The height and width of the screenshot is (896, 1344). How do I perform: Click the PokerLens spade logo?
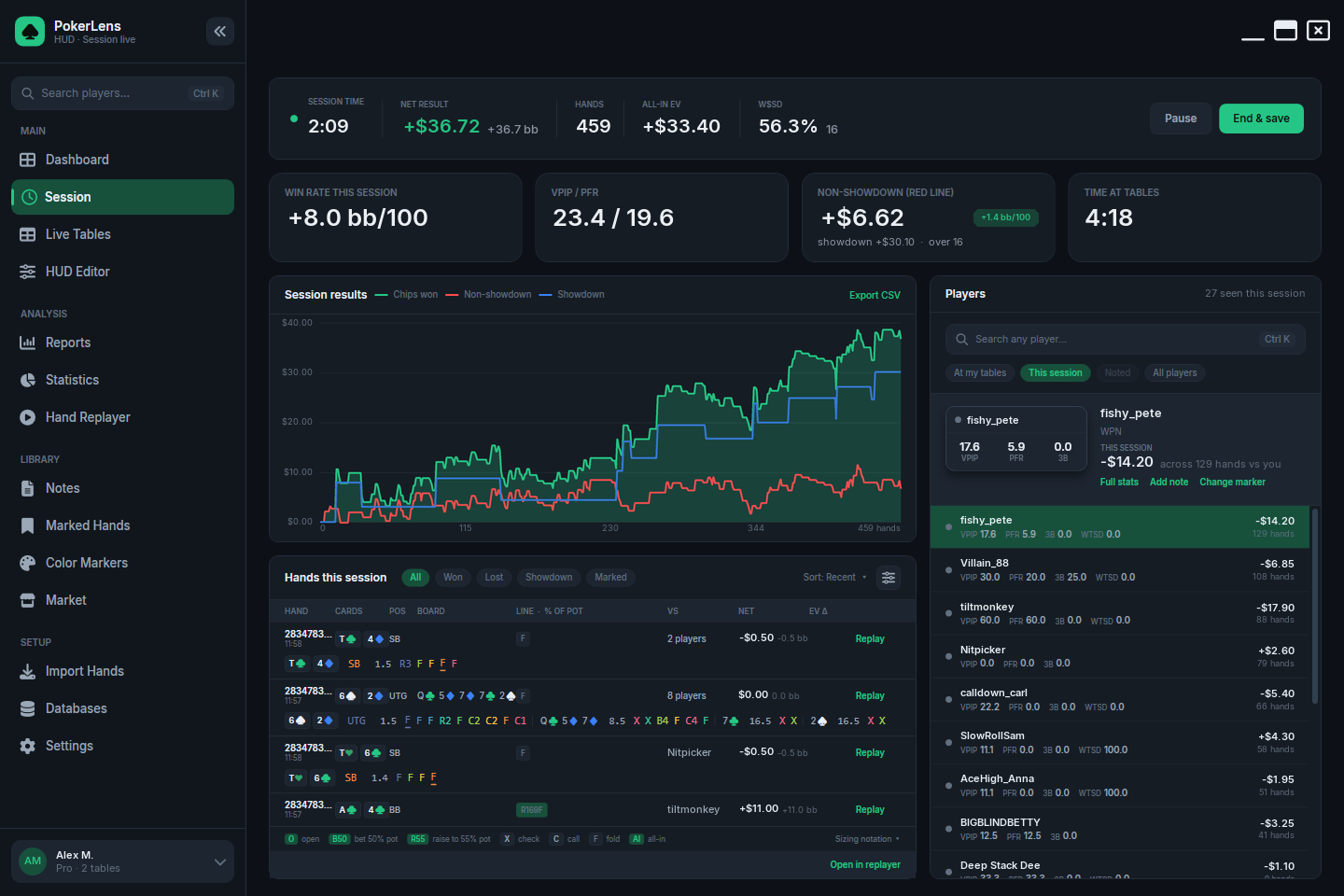(30, 32)
